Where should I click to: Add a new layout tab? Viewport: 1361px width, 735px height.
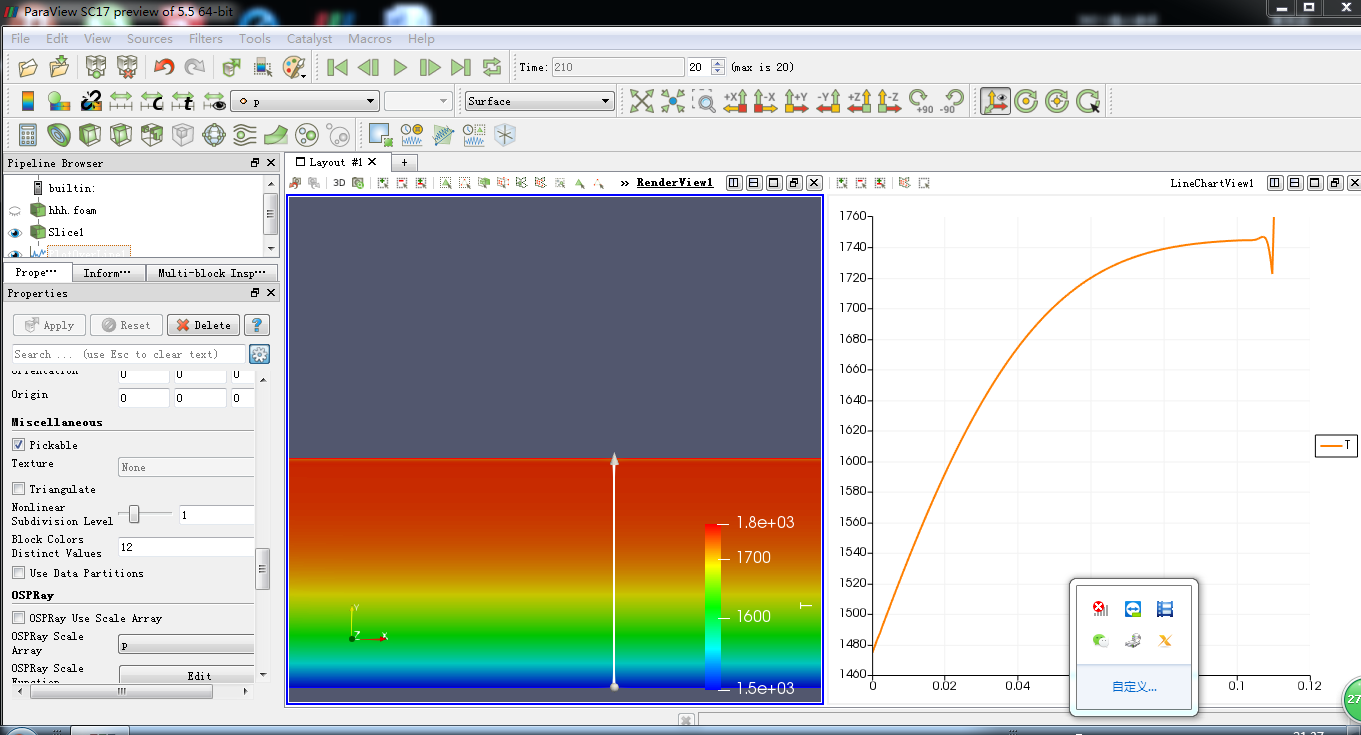(404, 162)
